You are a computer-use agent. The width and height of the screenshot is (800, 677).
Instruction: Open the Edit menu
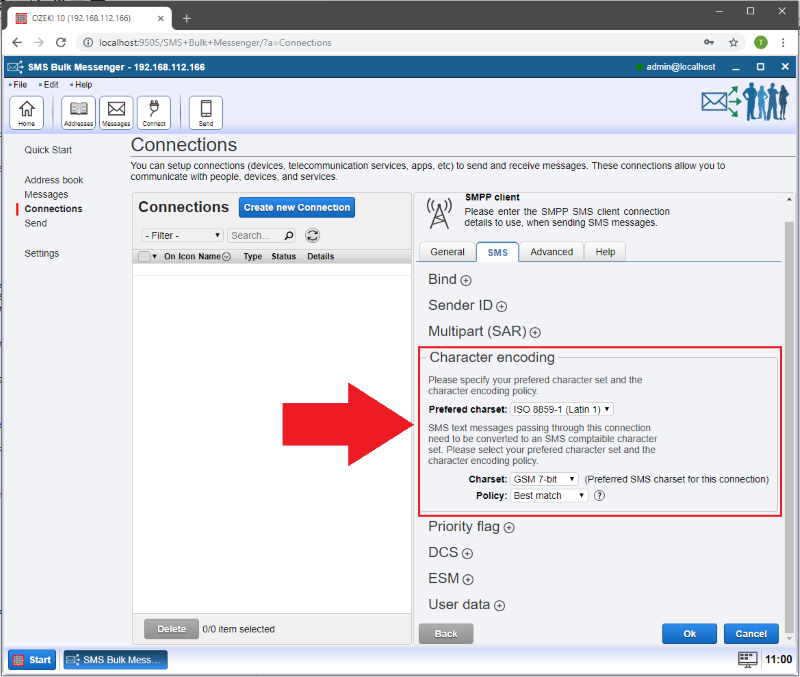tap(50, 85)
